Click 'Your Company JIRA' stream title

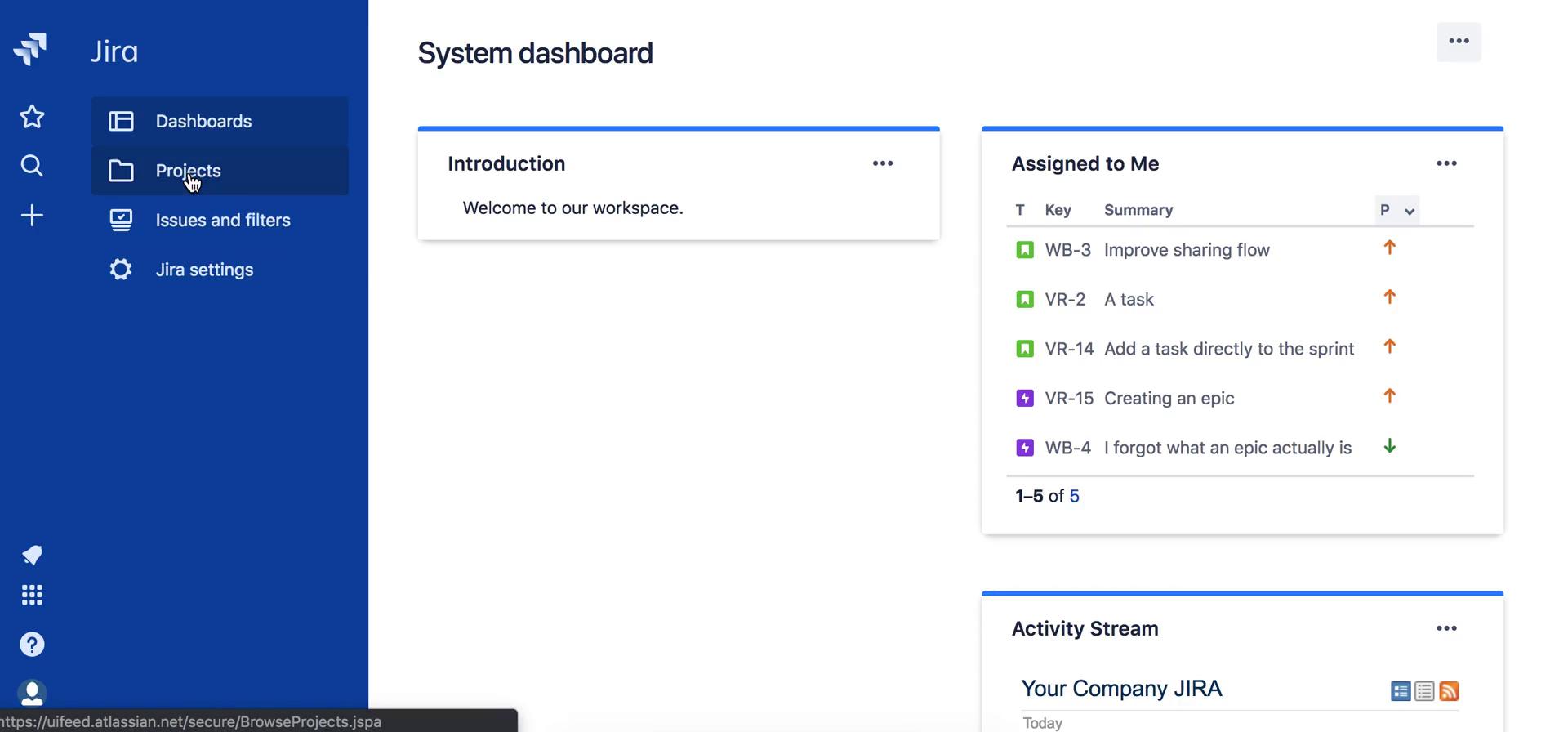(1121, 689)
